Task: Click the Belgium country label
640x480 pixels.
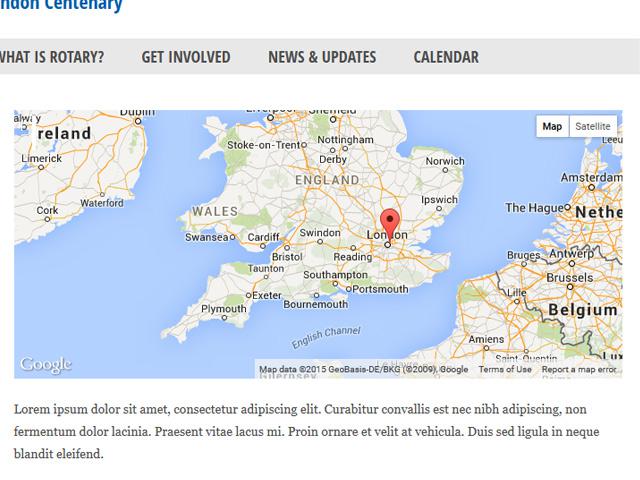Action: (x=583, y=310)
